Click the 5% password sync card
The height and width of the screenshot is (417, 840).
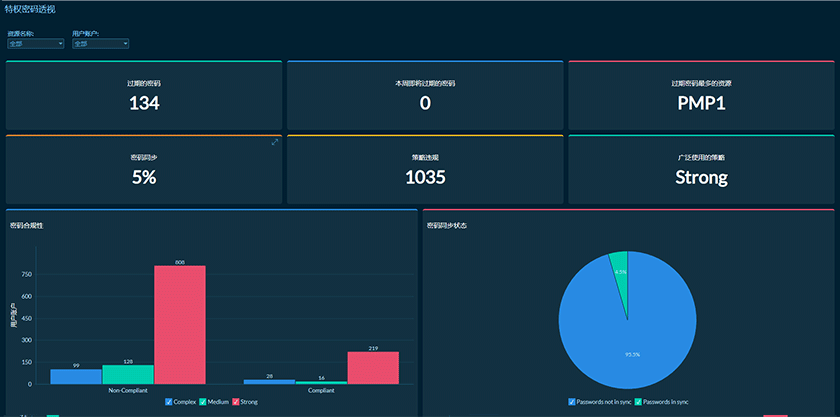pyautogui.click(x=144, y=169)
